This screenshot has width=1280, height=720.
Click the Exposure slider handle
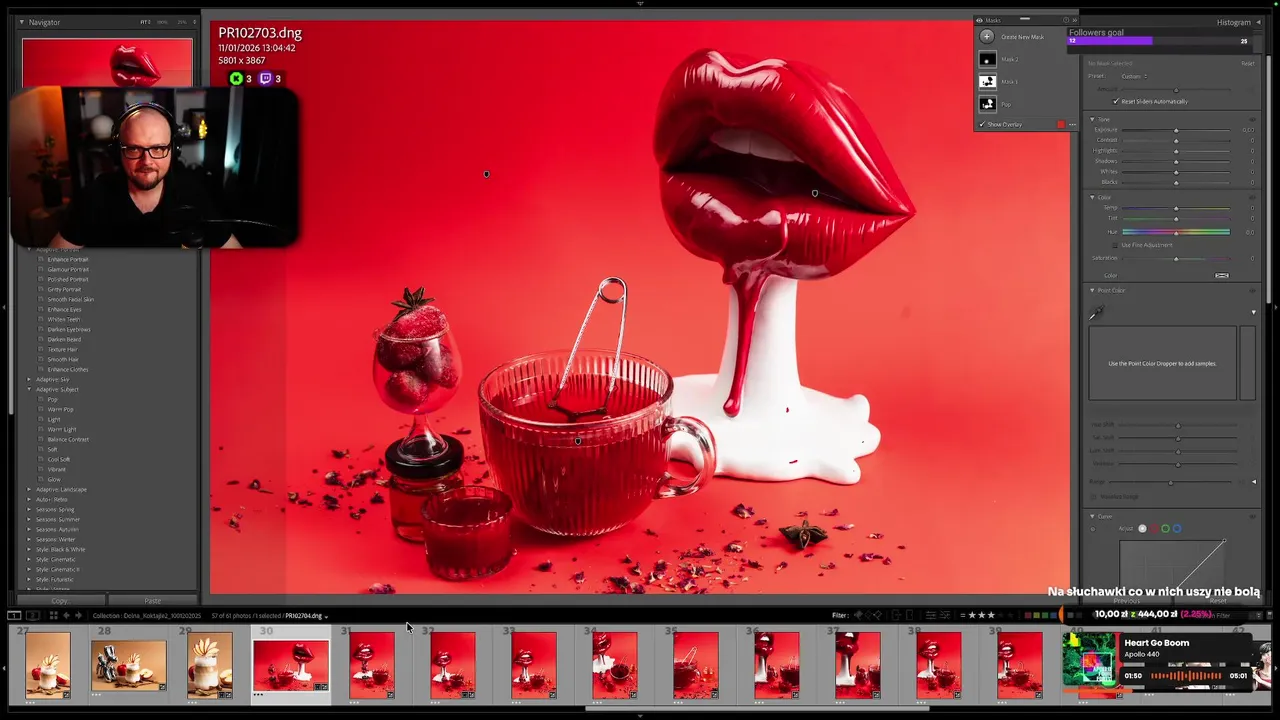coord(1176,130)
